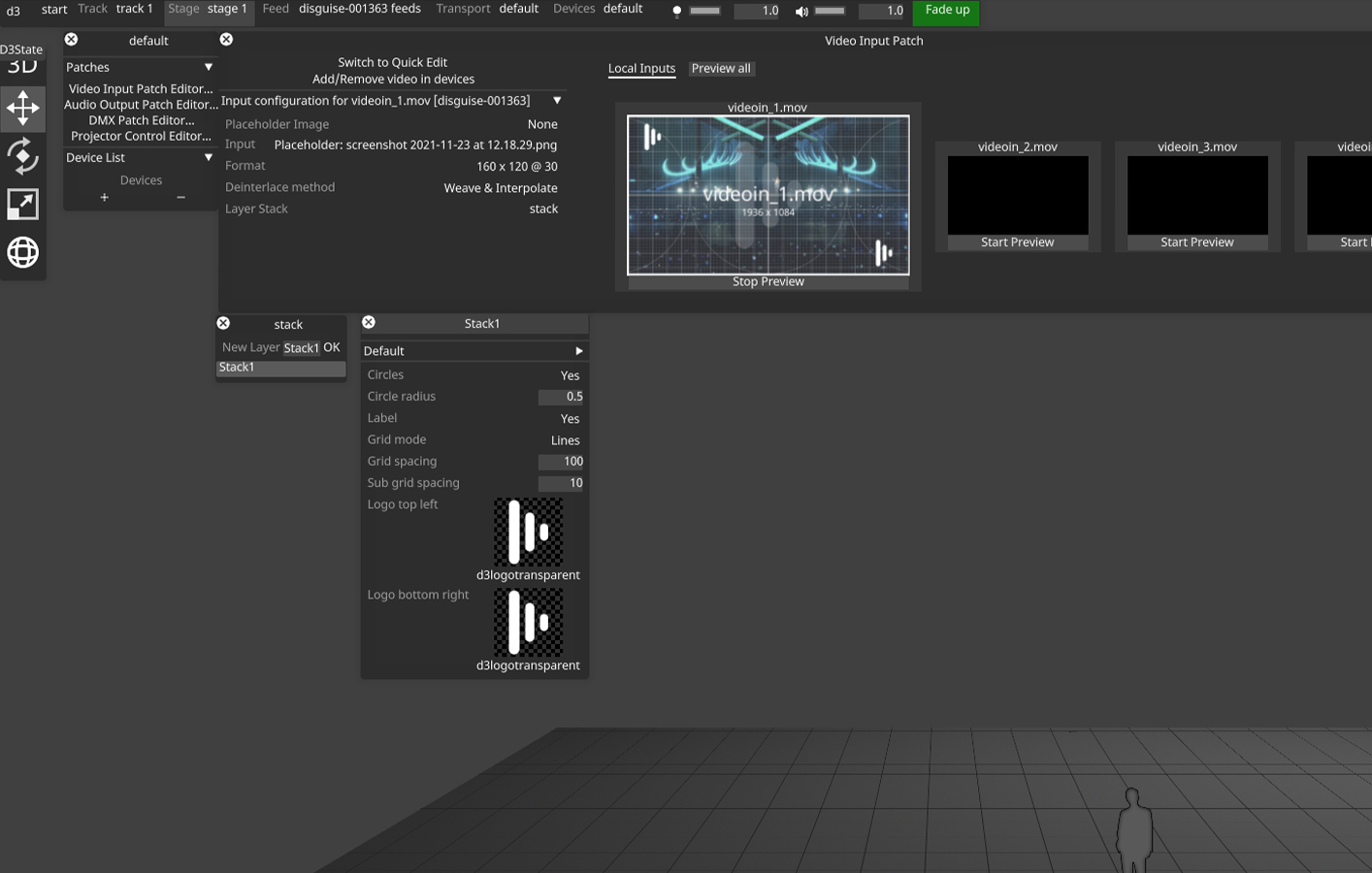Start Preview for videoin_3.mov

coord(1197,242)
